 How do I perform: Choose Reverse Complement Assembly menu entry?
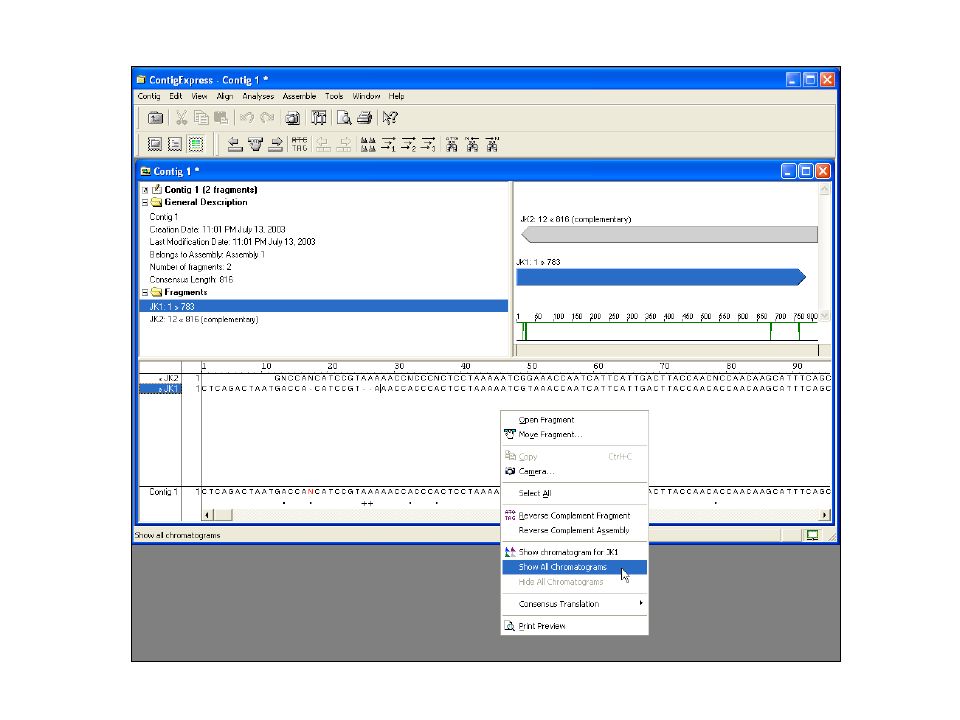coord(574,530)
